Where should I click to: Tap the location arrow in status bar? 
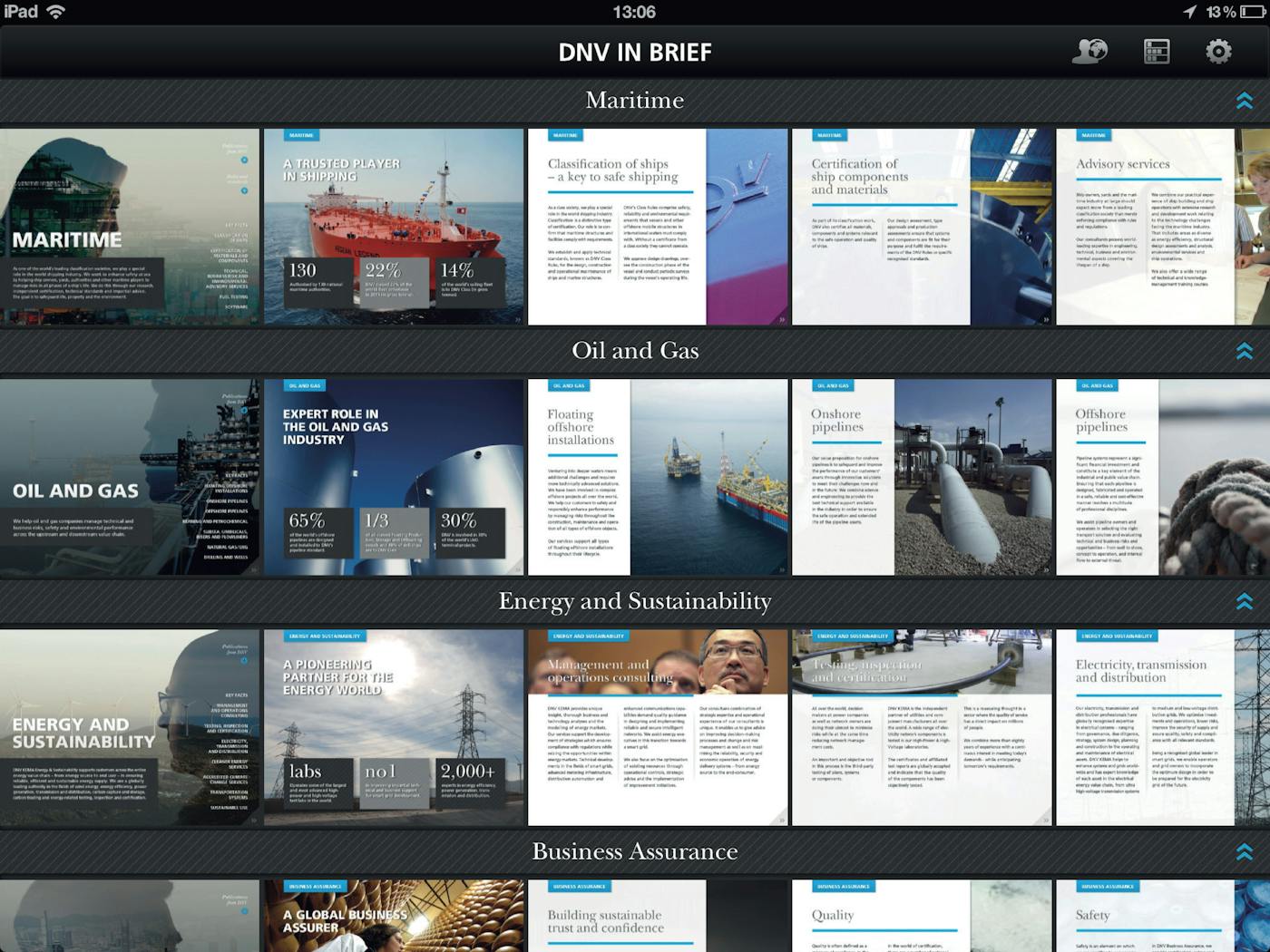coord(1189,12)
